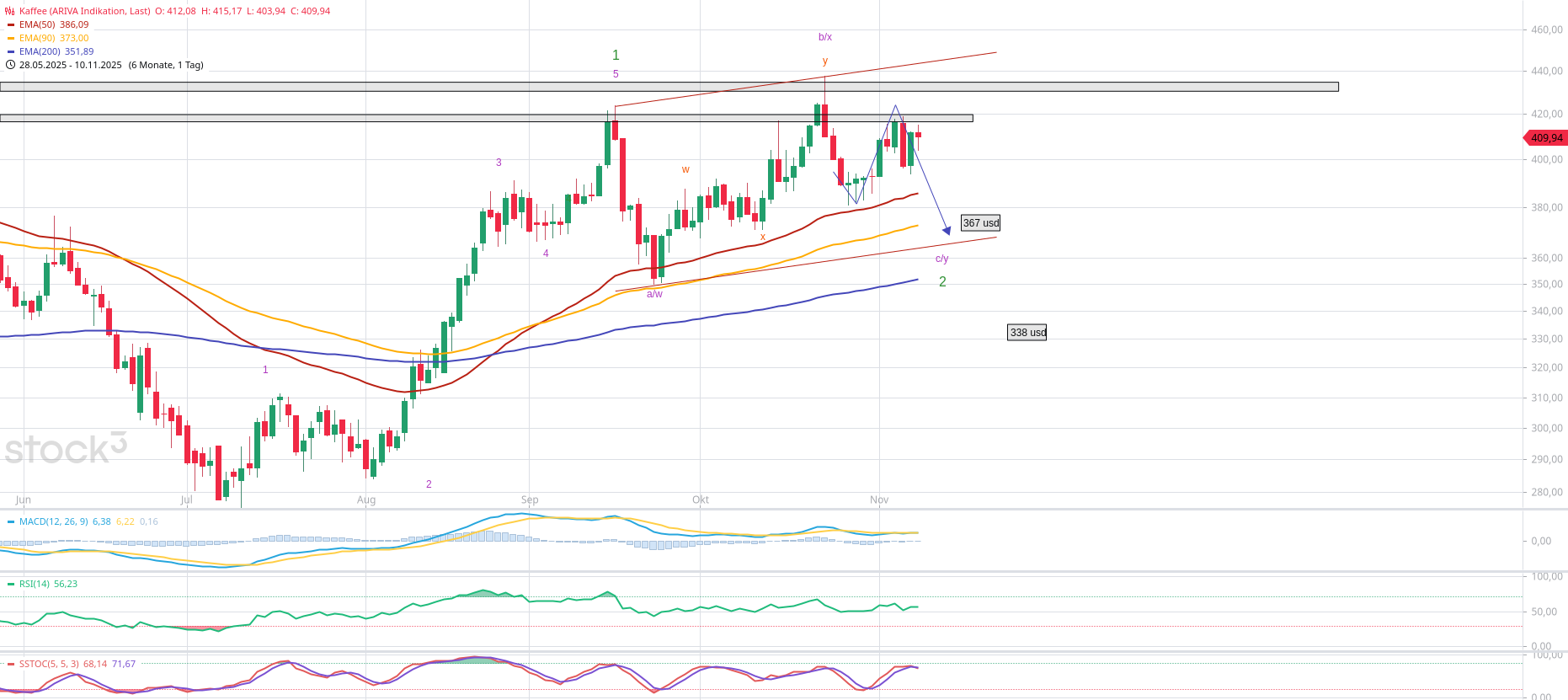Click the 338 usd price target label

tap(1027, 333)
